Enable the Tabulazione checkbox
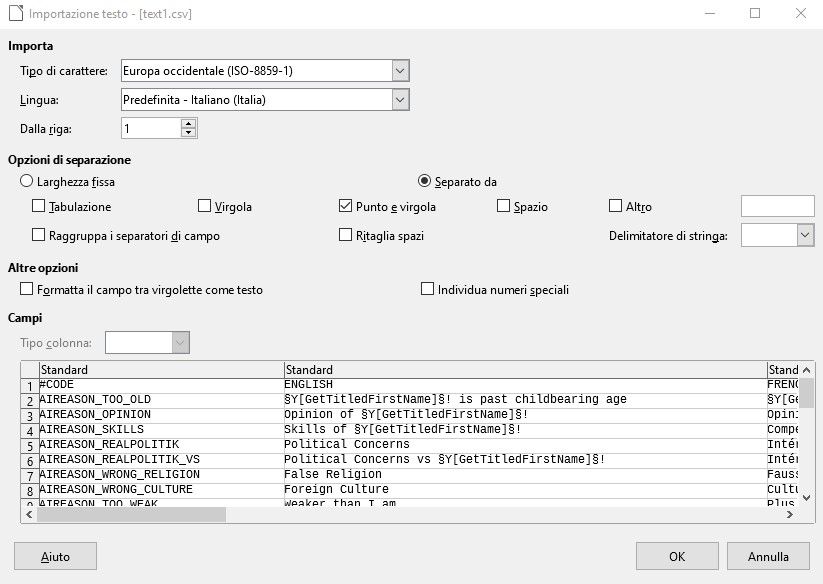The width and height of the screenshot is (823, 584). pos(38,206)
